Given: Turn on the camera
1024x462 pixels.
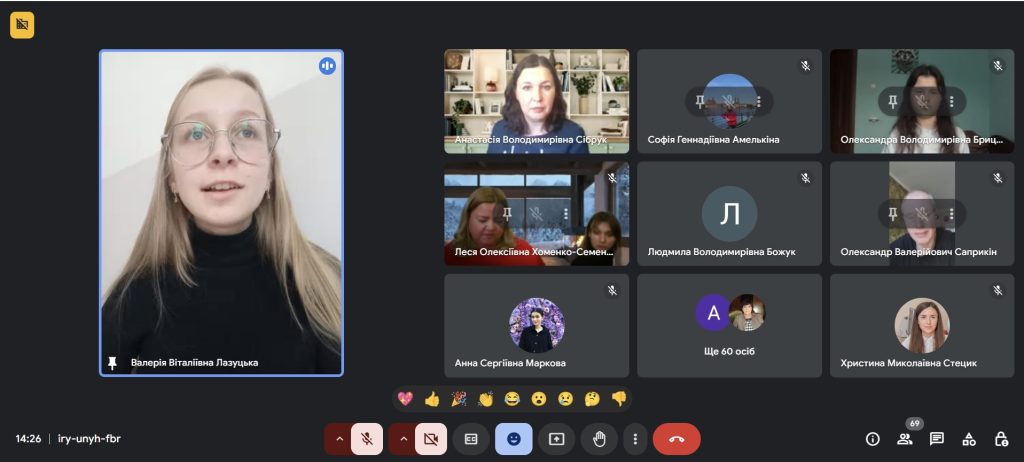Looking at the screenshot, I should tap(431, 439).
